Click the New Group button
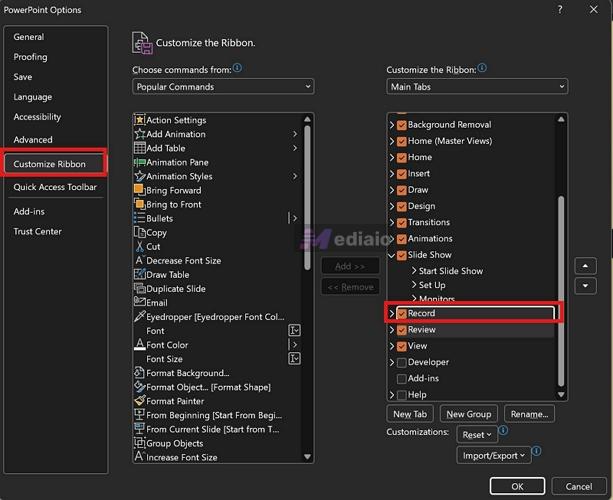 pos(469,414)
